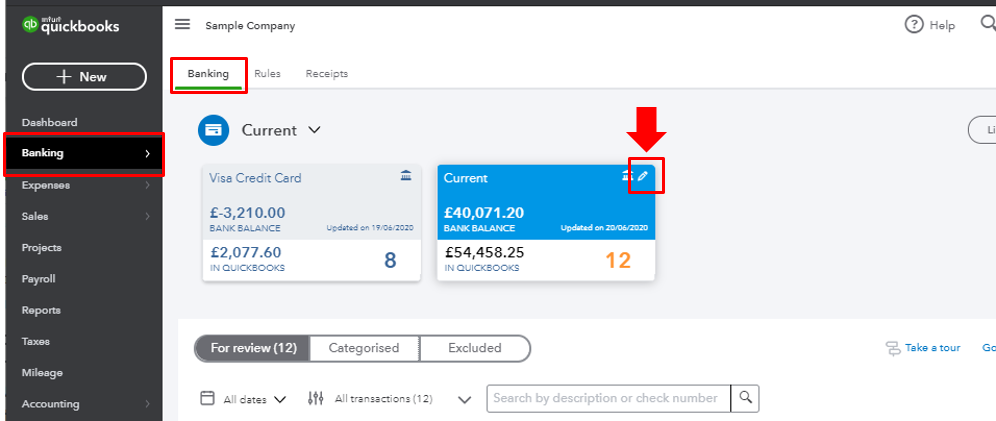Click the blue account card icon
This screenshot has width=996, height=421.
click(x=213, y=130)
